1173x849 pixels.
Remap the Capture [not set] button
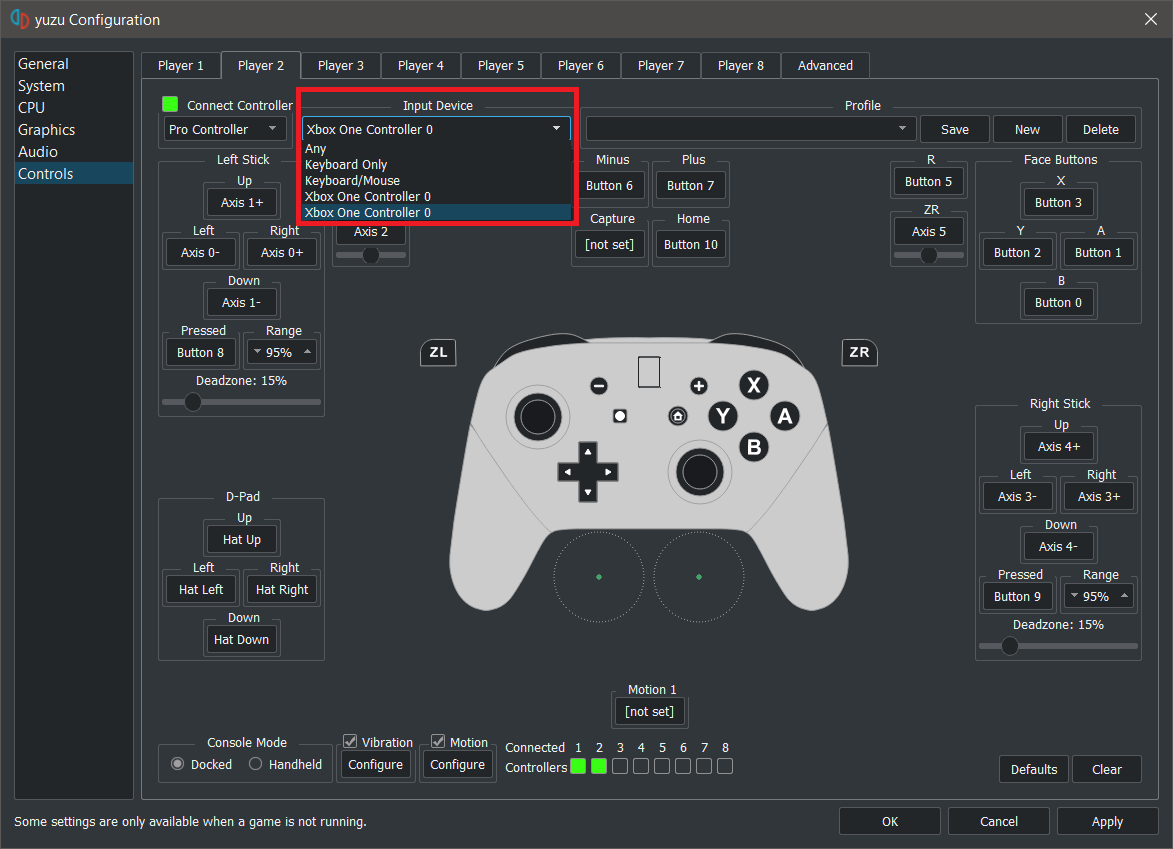pos(609,245)
